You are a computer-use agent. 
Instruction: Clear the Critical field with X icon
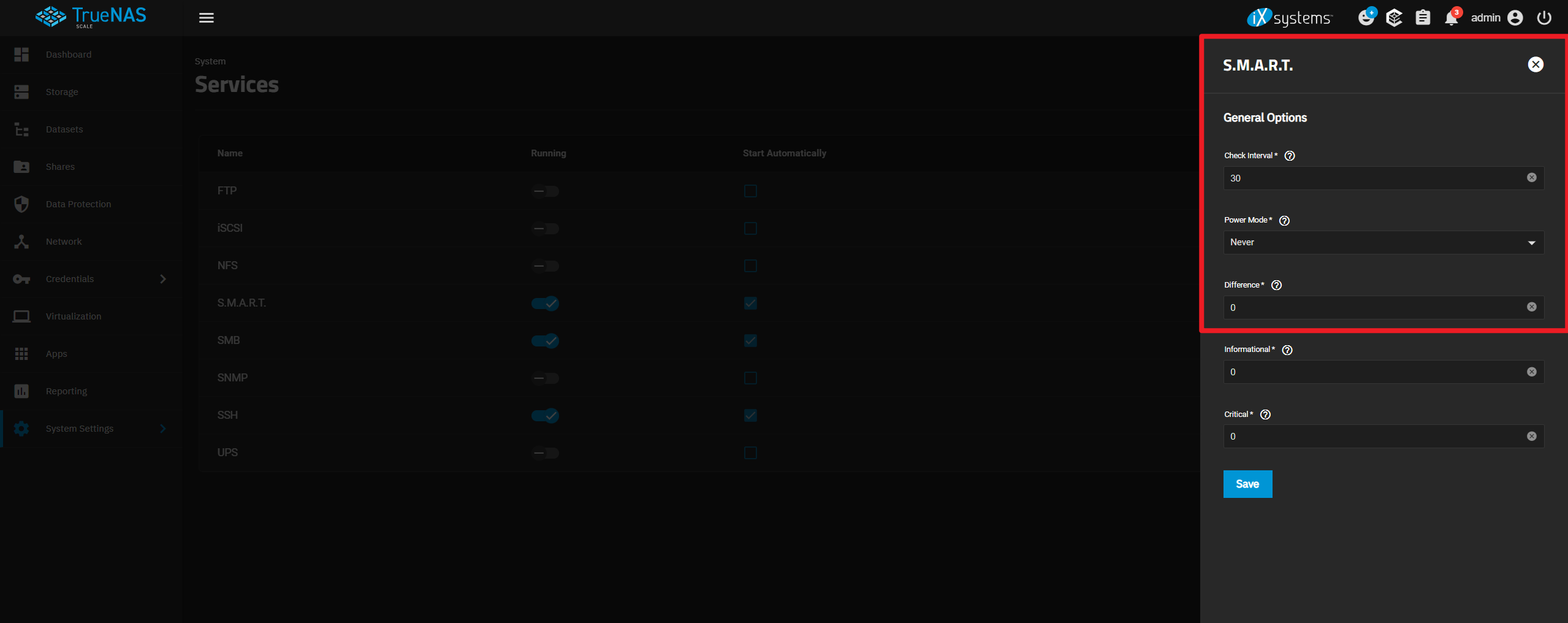[1531, 437]
